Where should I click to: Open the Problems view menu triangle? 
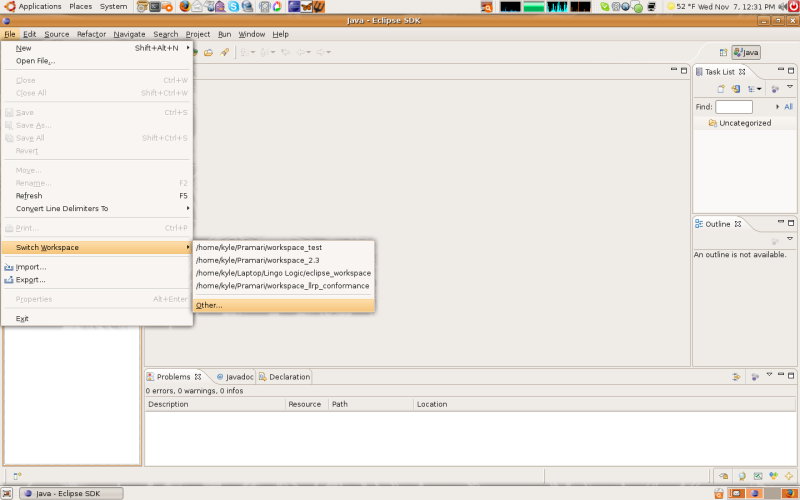coord(769,375)
